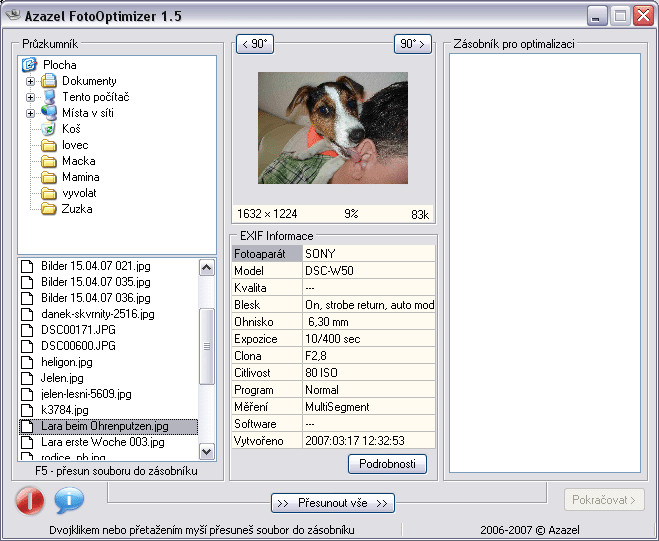Select file Bilder 15.04.07 036.jpg

96,298
